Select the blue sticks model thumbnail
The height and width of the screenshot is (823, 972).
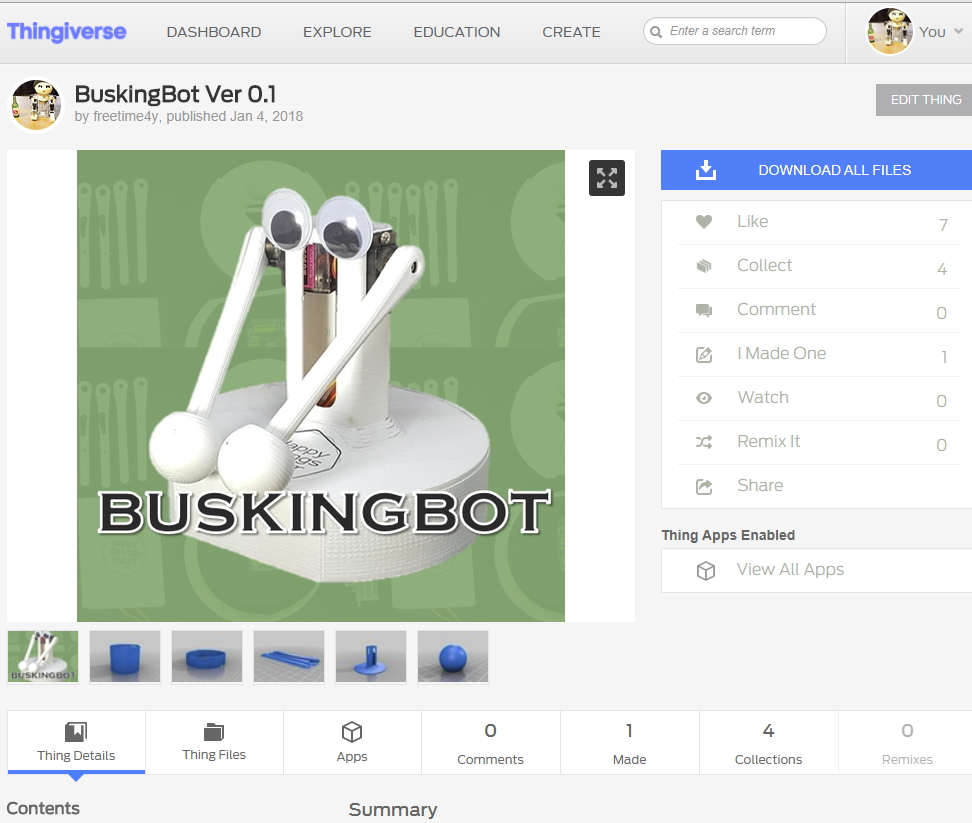point(289,657)
